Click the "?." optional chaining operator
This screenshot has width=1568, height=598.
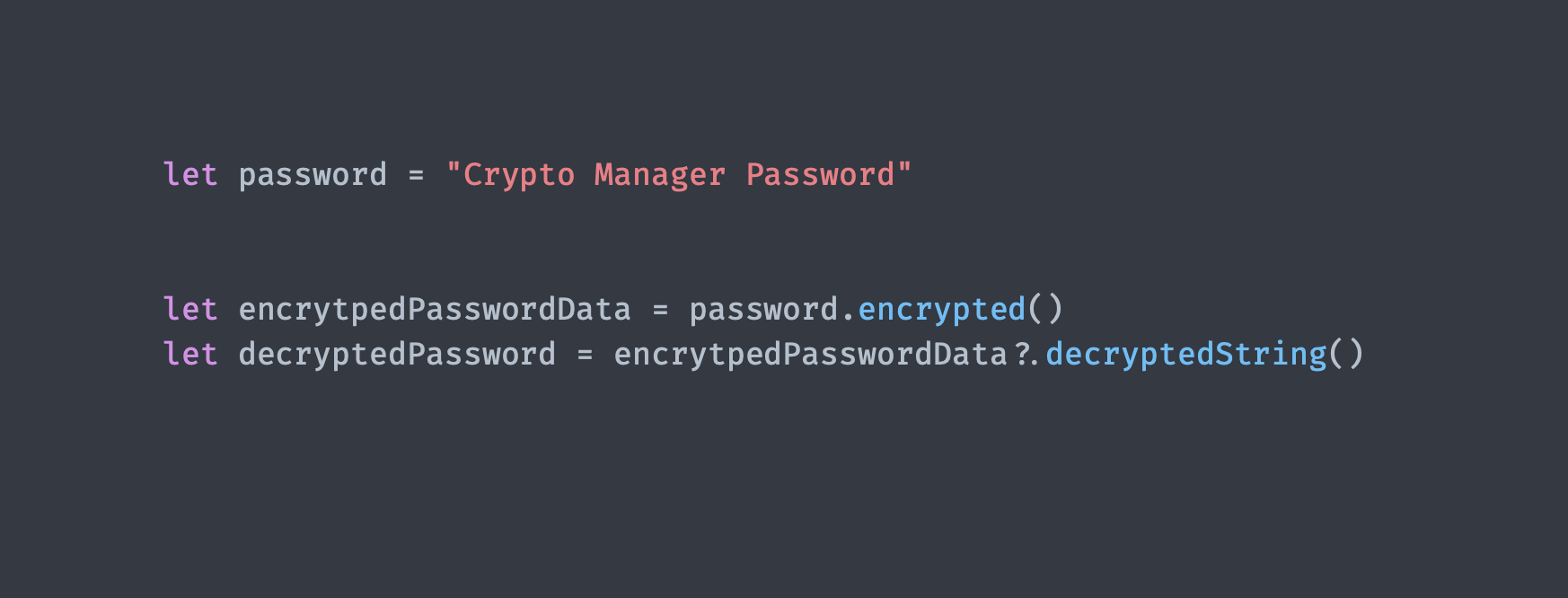(x=1026, y=354)
